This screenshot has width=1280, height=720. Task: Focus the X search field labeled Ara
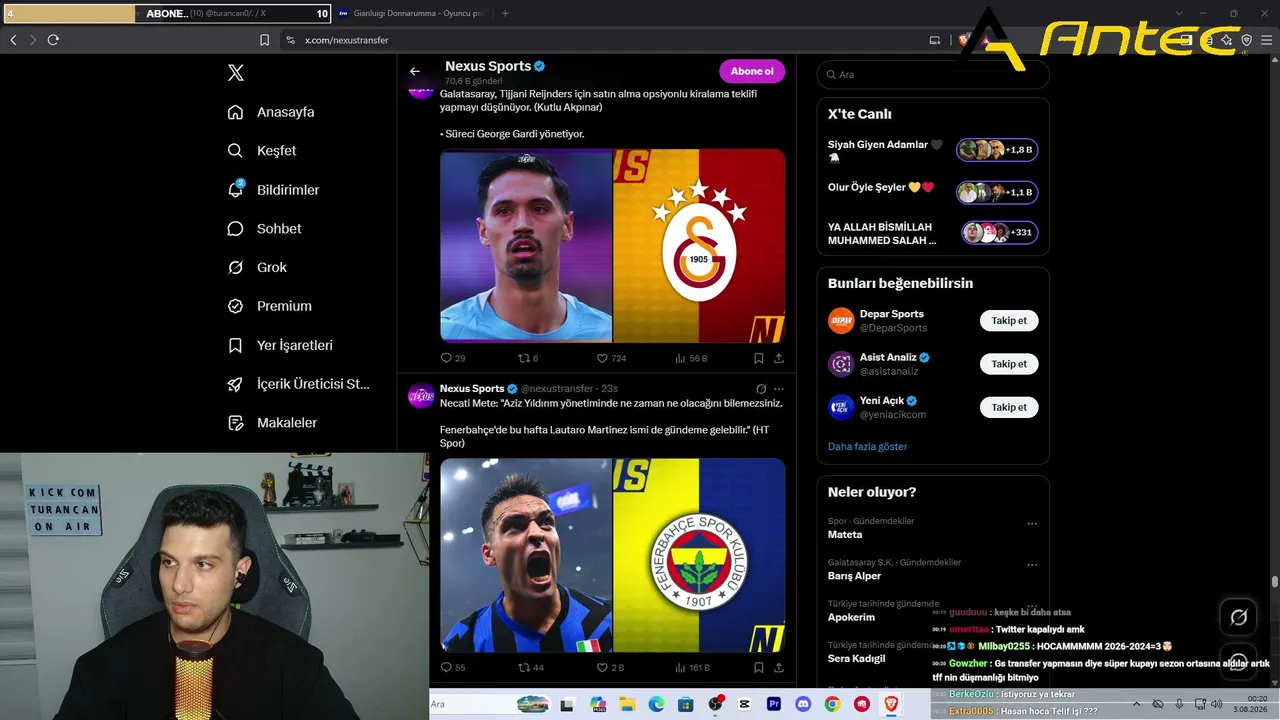pyautogui.click(x=933, y=75)
